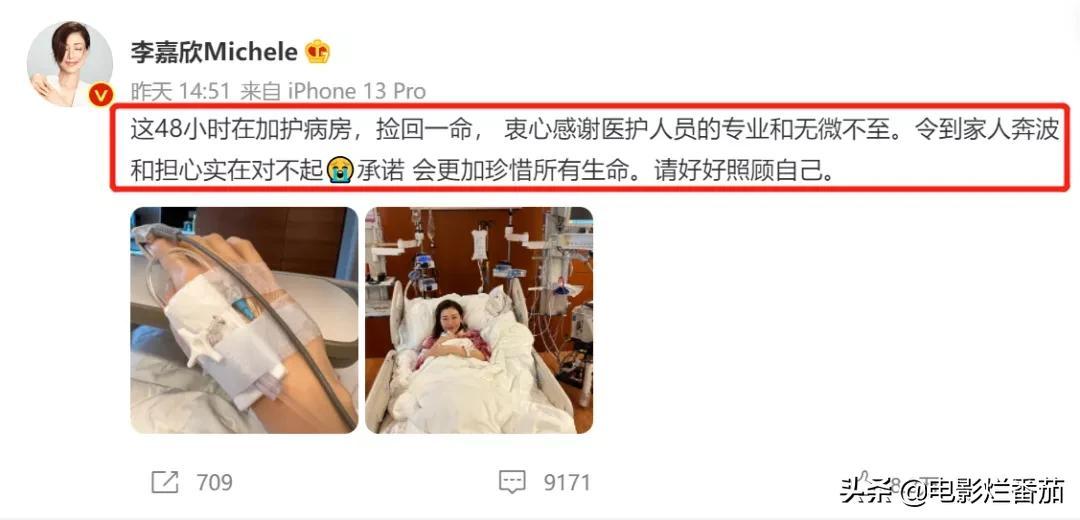Tap the comment bubble icon
Screen dimensions: 1080x520
point(512,482)
